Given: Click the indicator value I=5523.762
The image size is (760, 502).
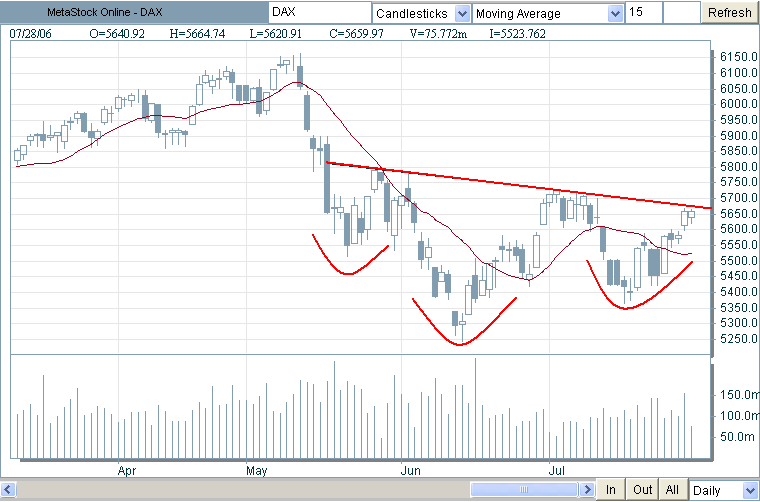Looking at the screenshot, I should [x=518, y=34].
